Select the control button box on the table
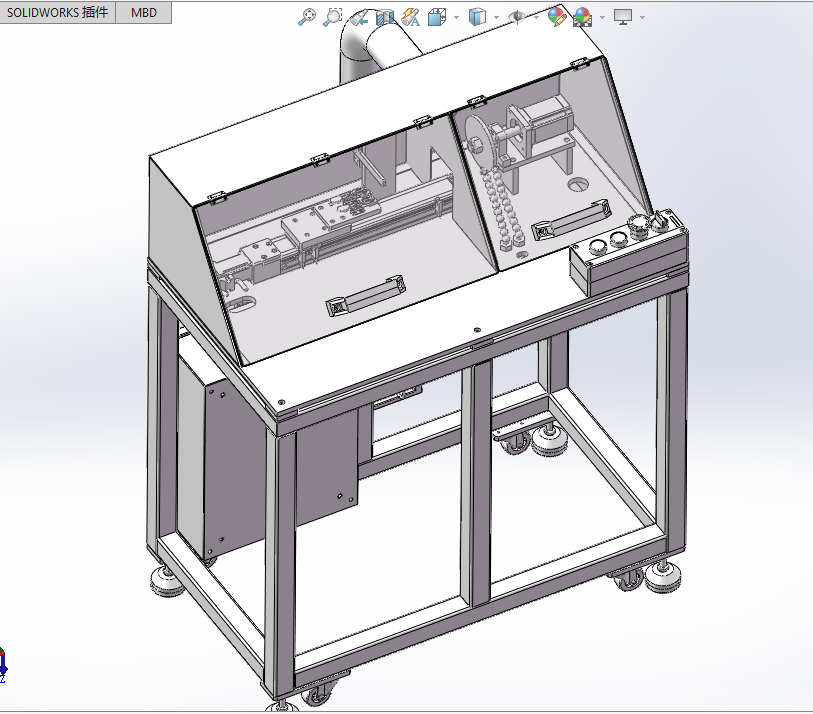Screen dimensions: 813x714 click(630, 254)
